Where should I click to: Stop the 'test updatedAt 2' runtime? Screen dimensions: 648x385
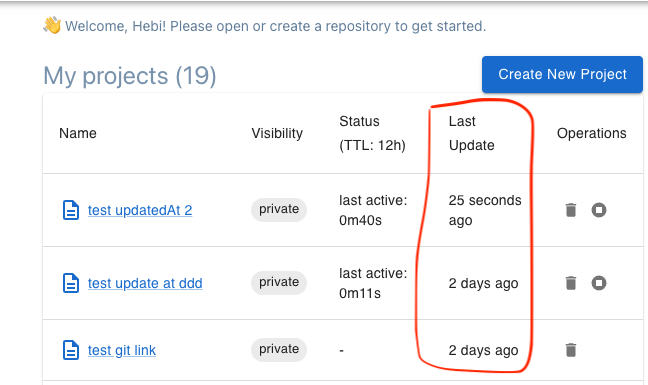(599, 210)
